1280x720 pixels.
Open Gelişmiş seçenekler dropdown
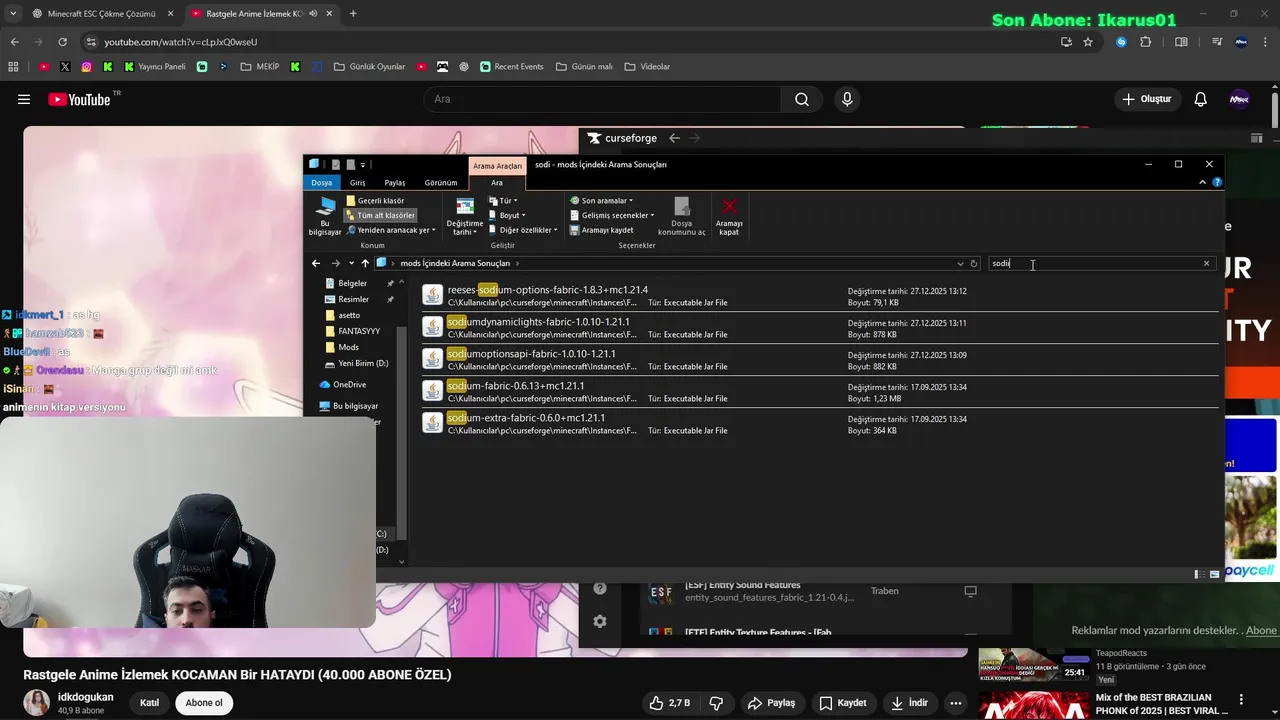coord(612,215)
